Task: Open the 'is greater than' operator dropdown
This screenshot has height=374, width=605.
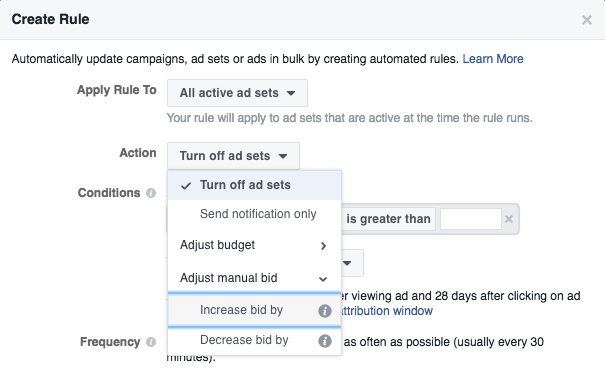Action: [389, 219]
